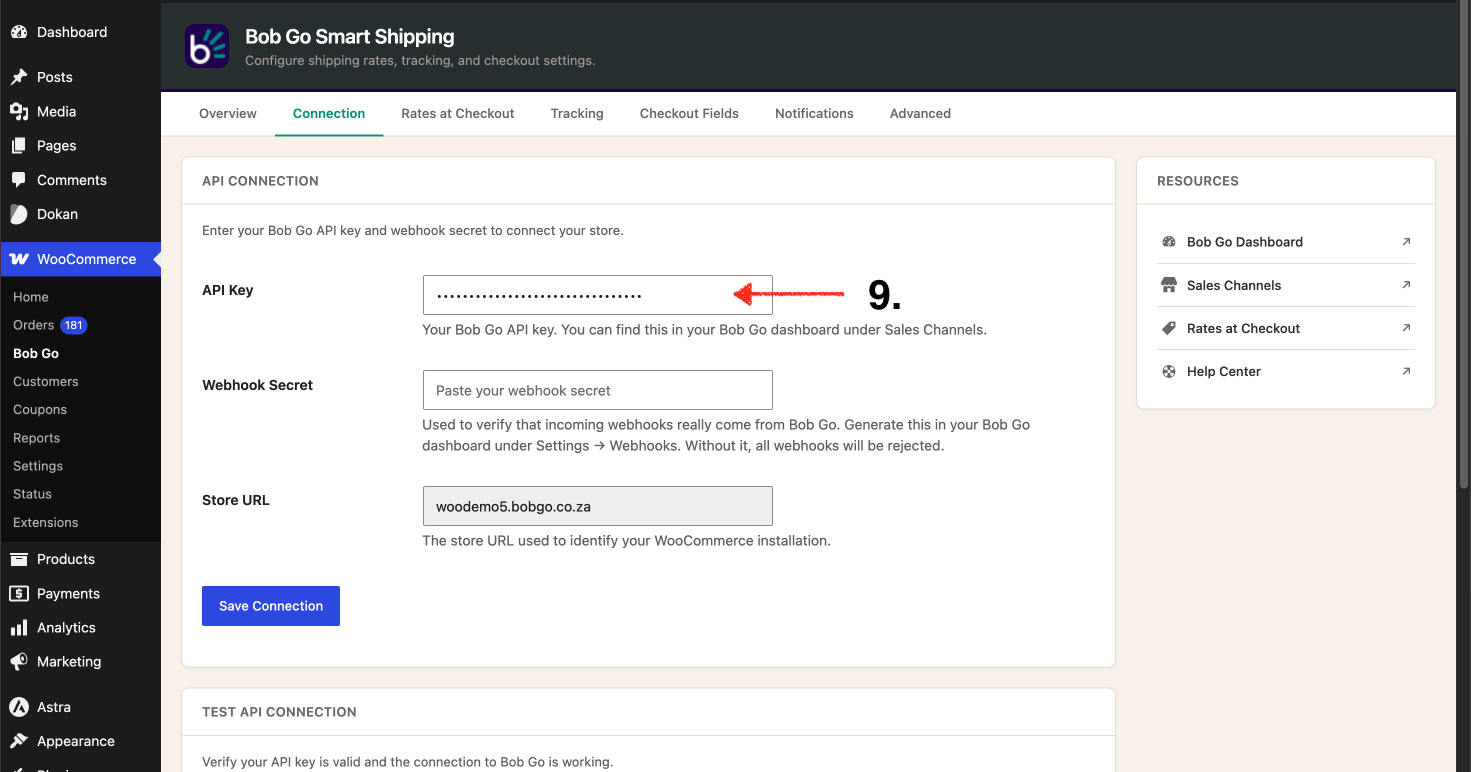This screenshot has height=772, width=1471.
Task: Click the Bob Go Dashboard gauge icon
Action: [x=1168, y=242]
